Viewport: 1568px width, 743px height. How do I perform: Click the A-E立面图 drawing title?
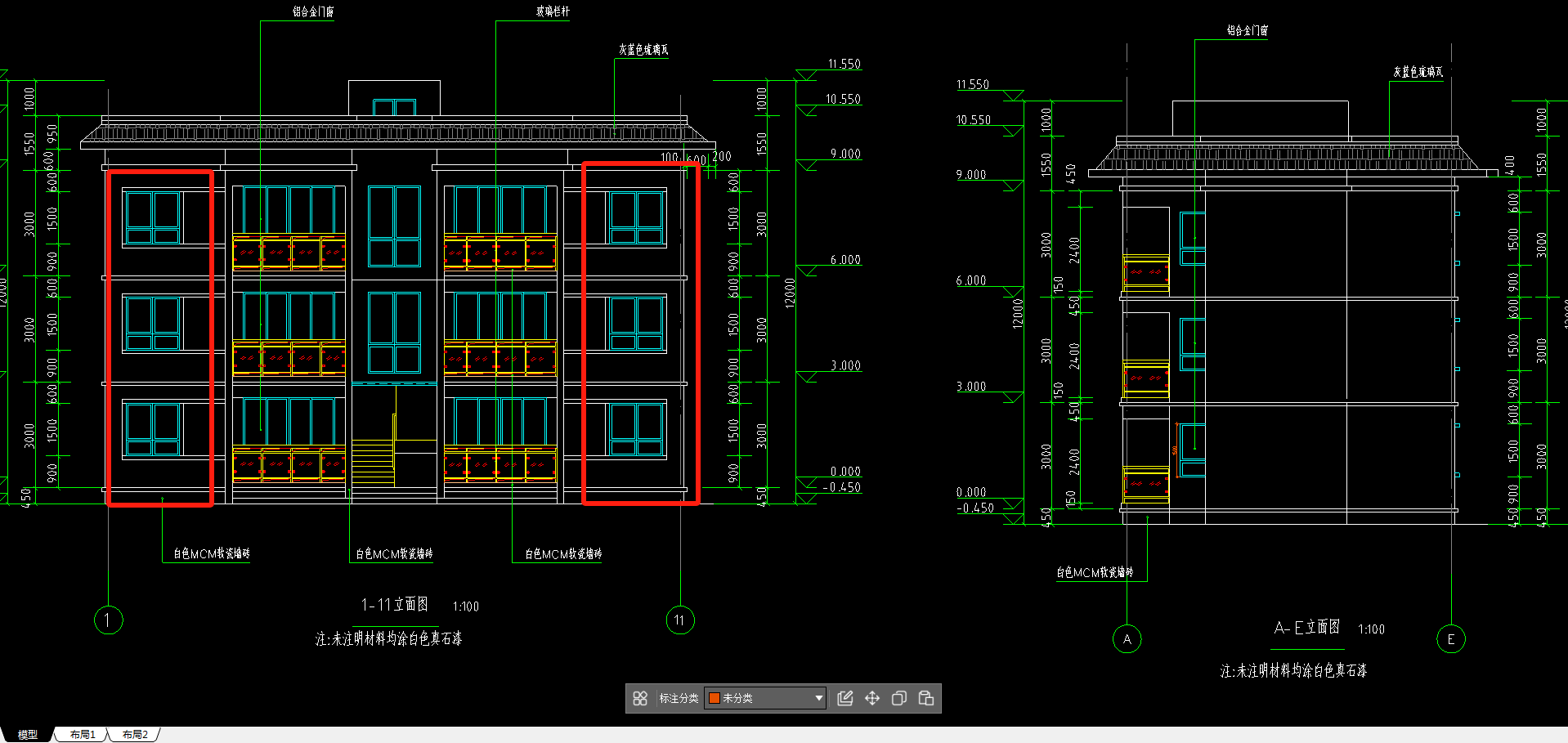click(1307, 627)
